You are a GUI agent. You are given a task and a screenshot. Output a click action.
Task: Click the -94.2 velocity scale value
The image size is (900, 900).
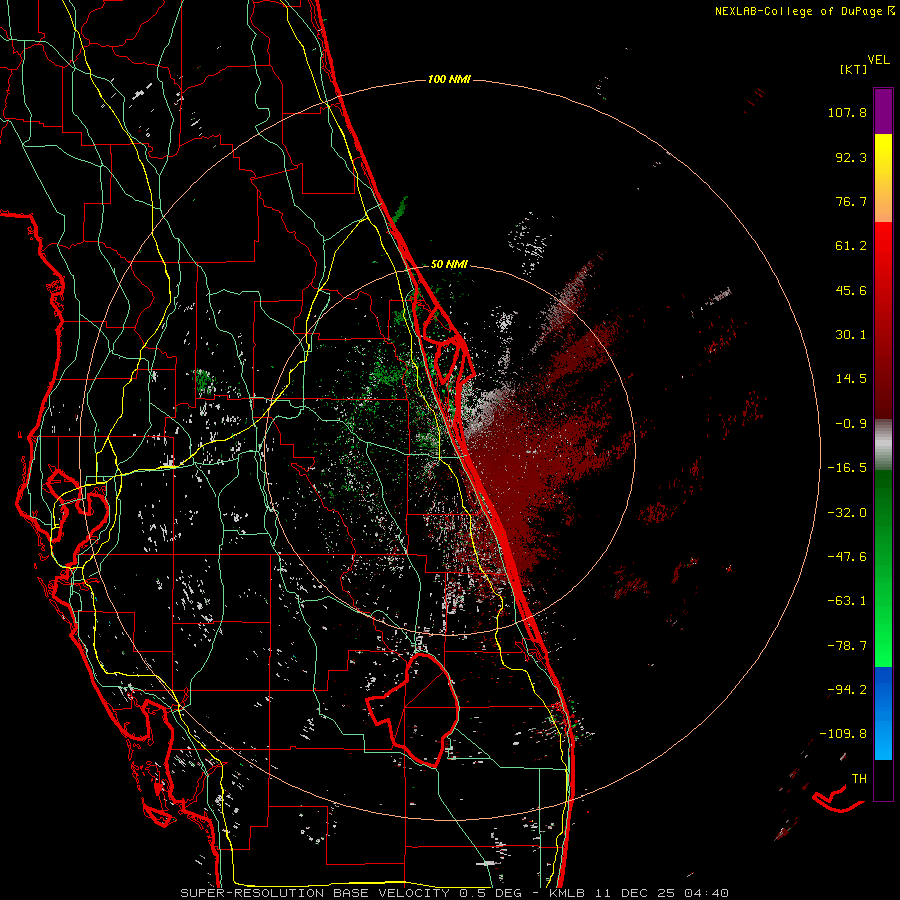847,690
